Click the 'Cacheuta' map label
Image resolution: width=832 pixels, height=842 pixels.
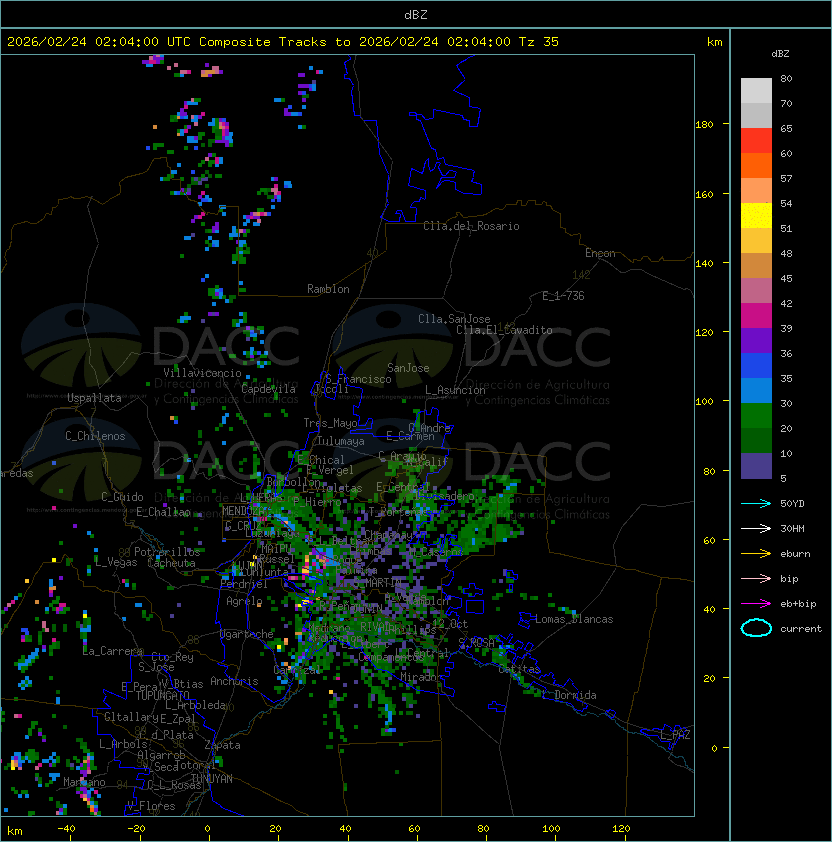[171, 563]
